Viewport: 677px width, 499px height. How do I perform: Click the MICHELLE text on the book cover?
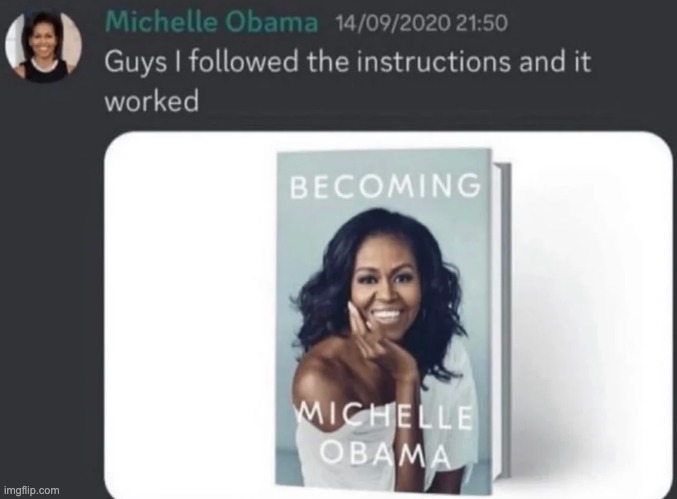pos(385,417)
